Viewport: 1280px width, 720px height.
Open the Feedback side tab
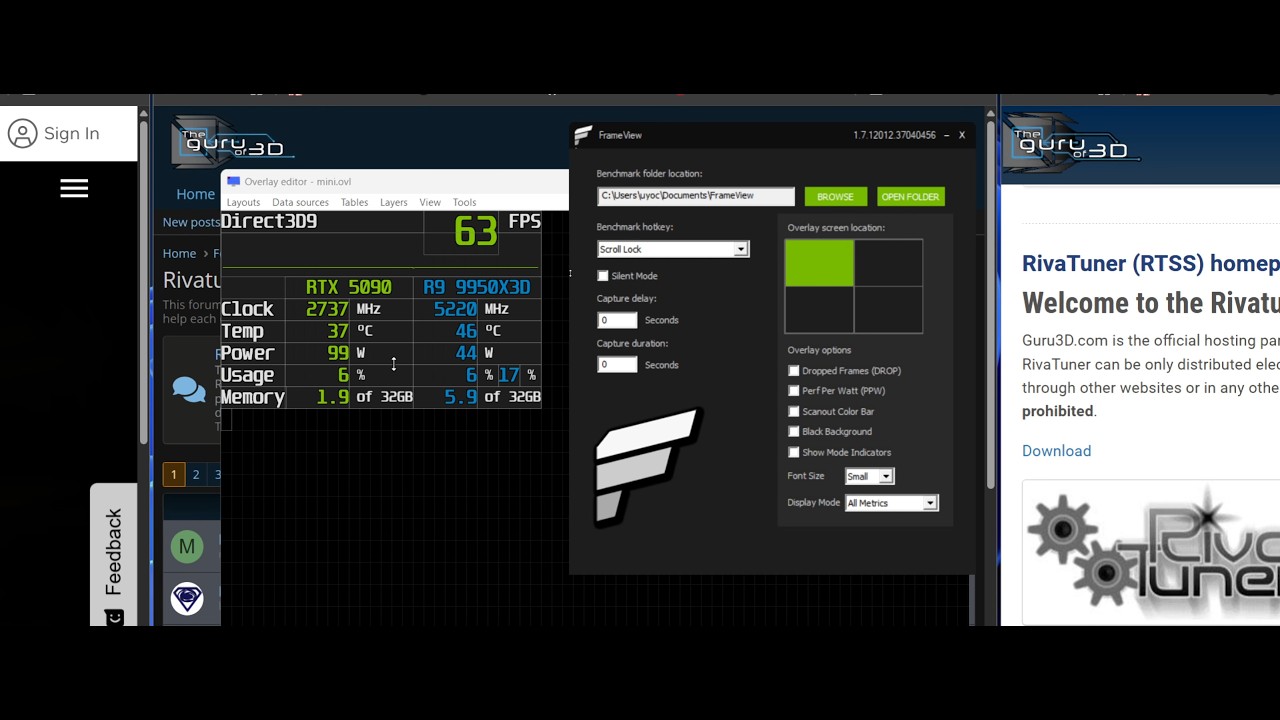(114, 555)
